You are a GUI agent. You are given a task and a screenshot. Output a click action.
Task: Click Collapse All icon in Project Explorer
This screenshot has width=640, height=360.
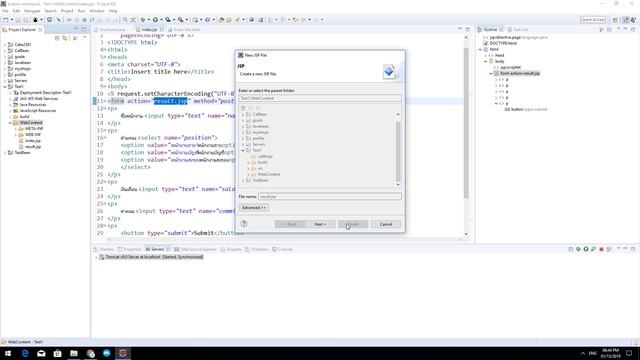coord(57,38)
